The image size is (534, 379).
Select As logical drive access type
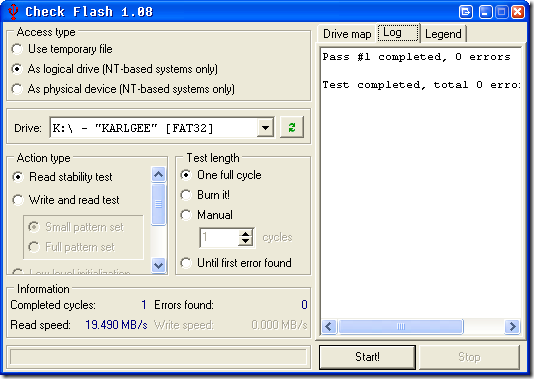(x=114, y=69)
